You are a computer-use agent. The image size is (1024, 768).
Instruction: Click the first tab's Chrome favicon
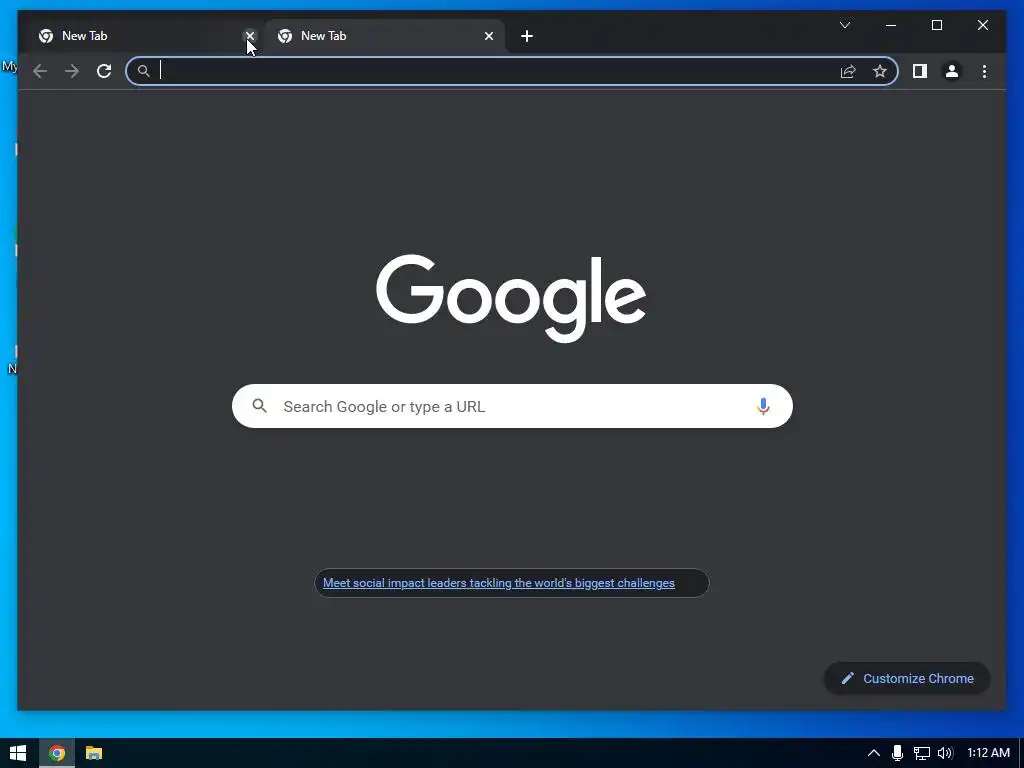[46, 36]
